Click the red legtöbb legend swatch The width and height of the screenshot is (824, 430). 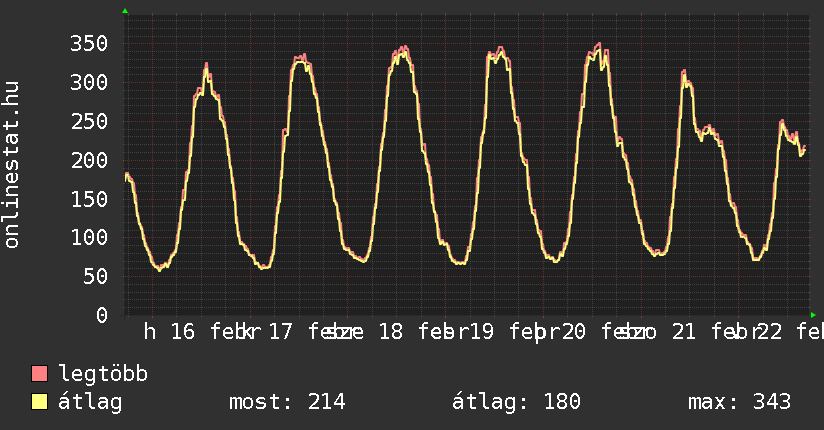pyautogui.click(x=40, y=375)
